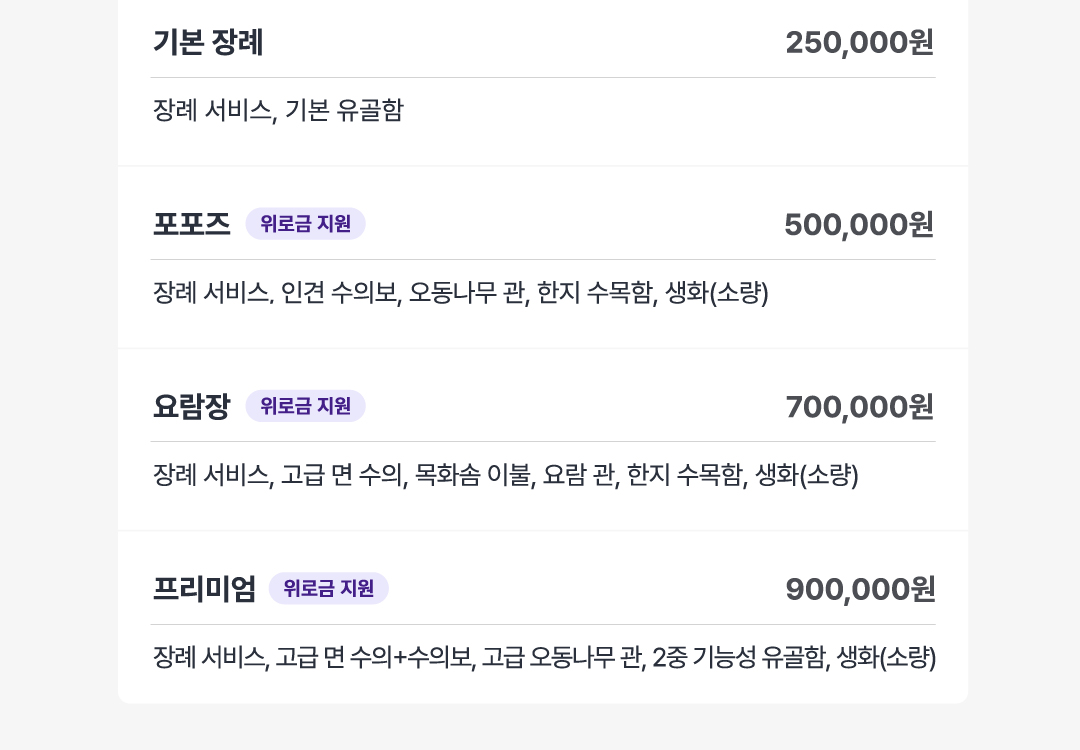Select the 요람장 plan title

191,406
